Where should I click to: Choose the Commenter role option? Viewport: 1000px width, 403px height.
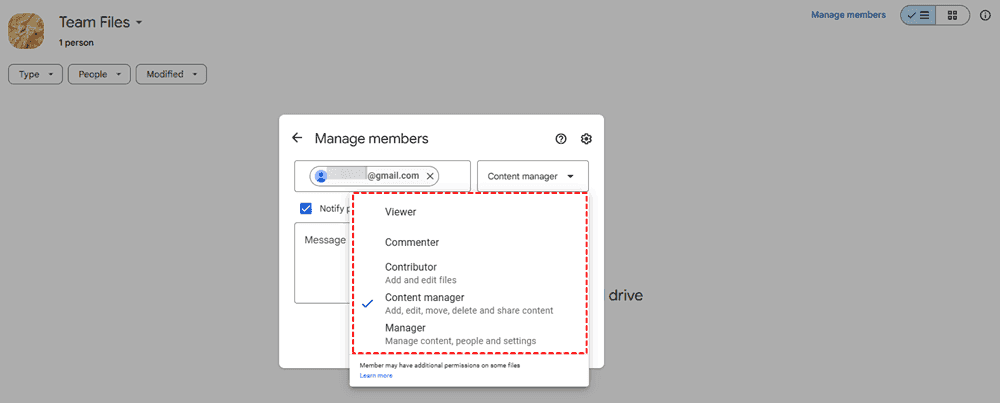coord(411,242)
